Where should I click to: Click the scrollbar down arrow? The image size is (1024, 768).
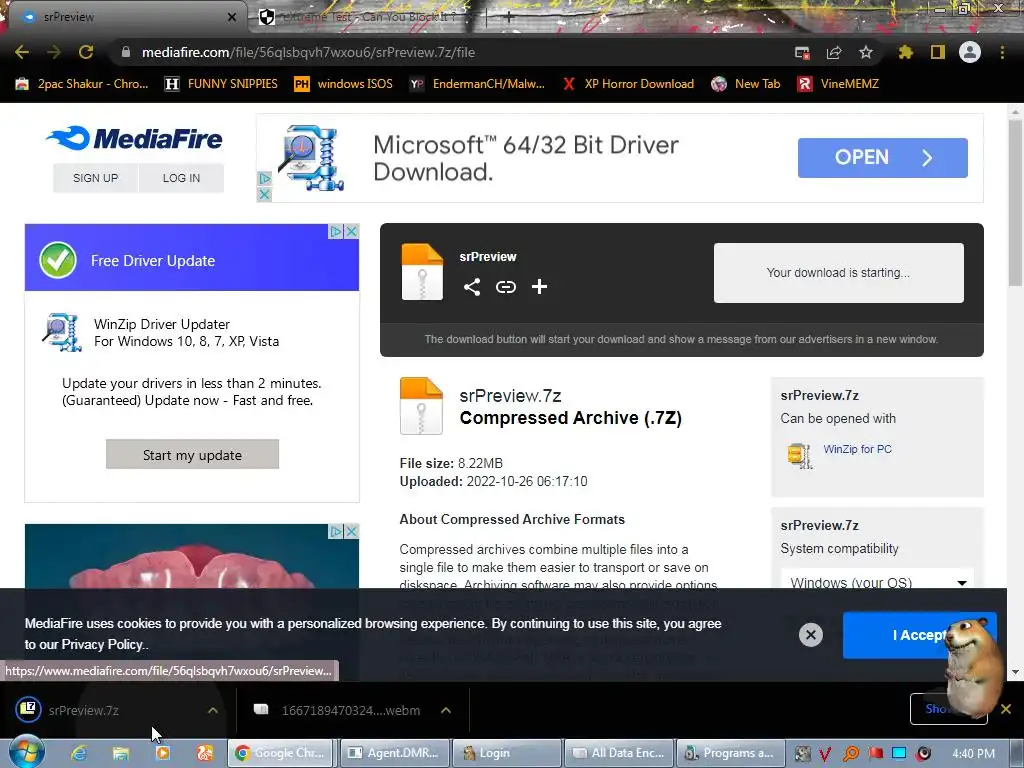pos(1015,672)
